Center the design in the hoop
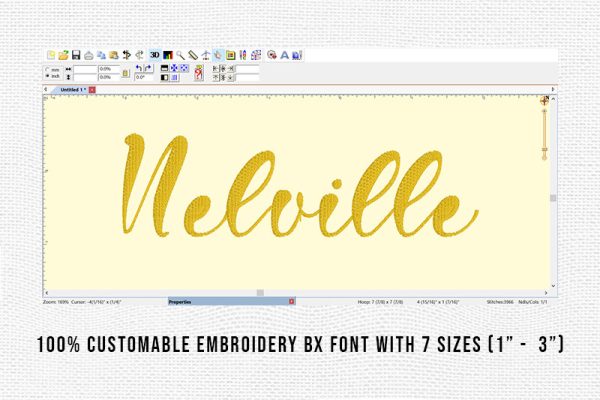This screenshot has height=400, width=600. coord(174,69)
